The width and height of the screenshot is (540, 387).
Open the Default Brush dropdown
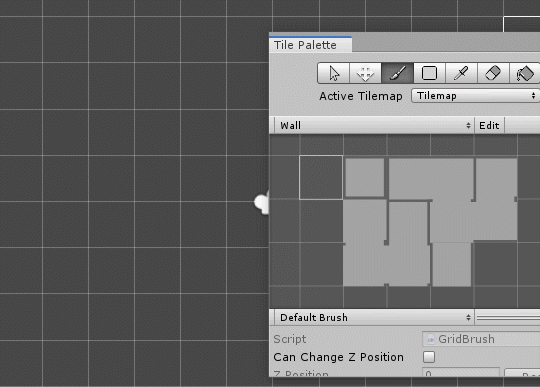374,317
